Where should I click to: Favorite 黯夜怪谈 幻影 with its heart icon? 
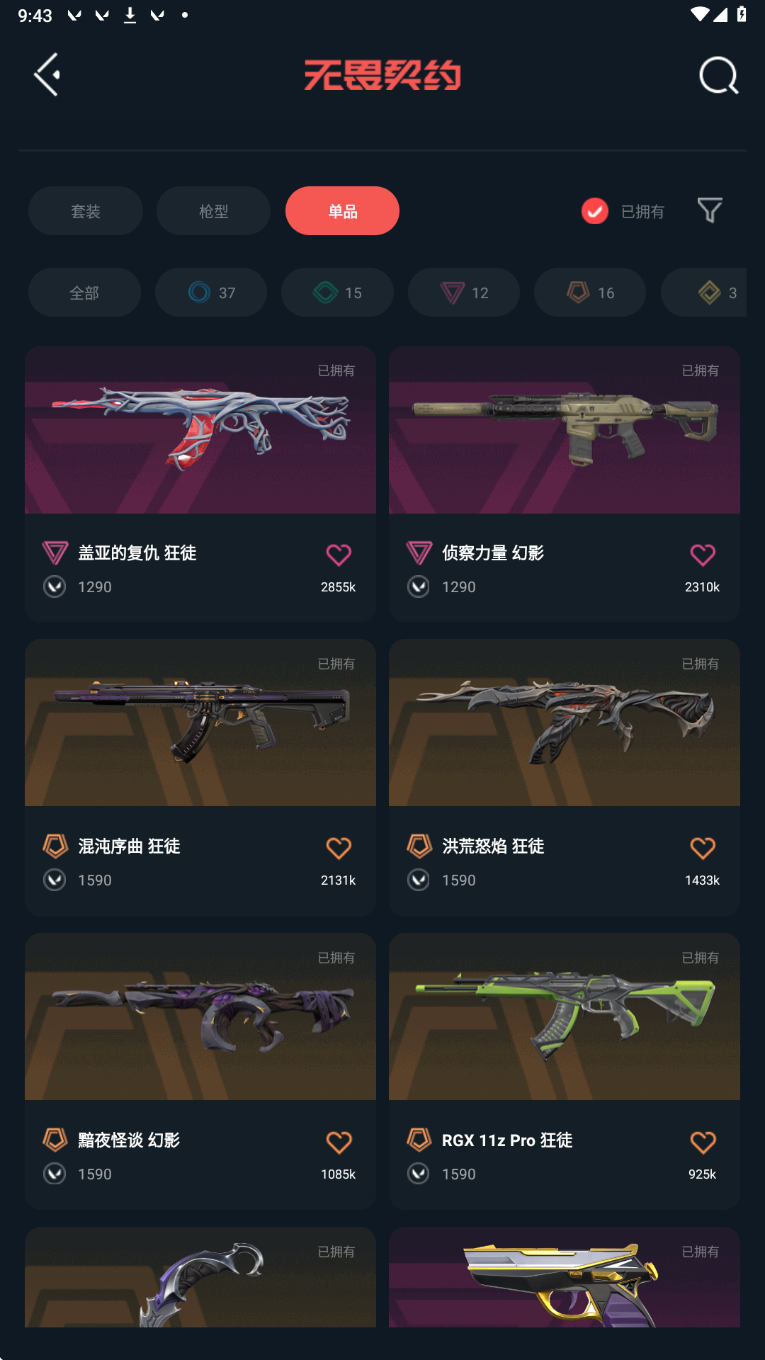(339, 1142)
